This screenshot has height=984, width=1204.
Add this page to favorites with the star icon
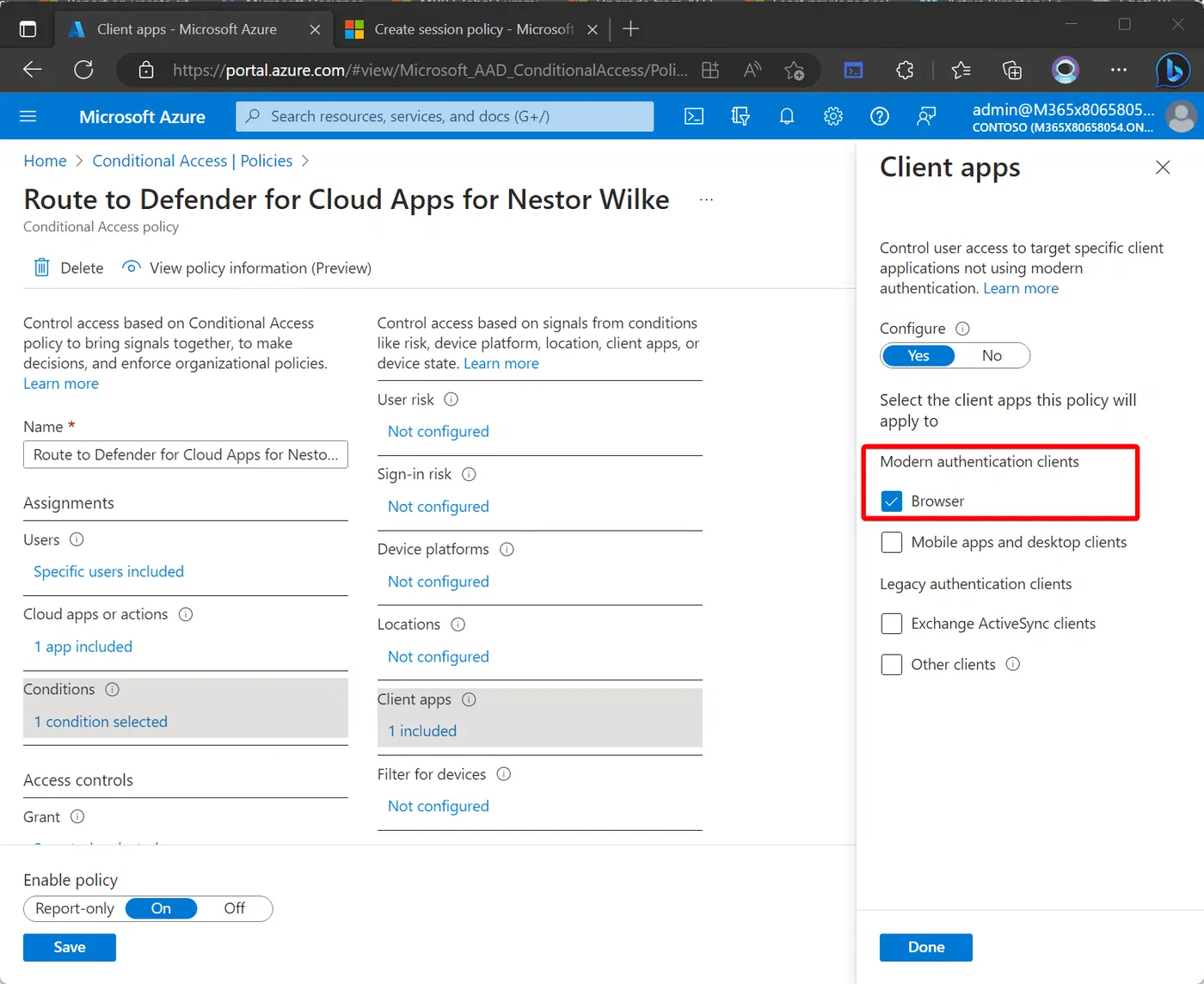(x=795, y=70)
